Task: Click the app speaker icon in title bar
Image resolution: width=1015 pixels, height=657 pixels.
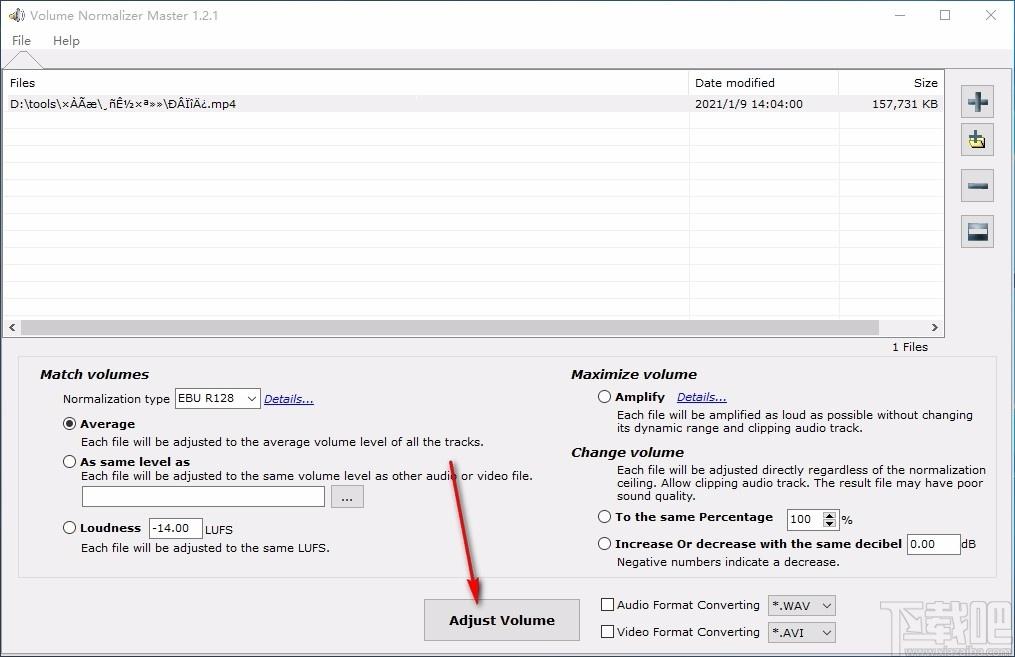Action: (x=16, y=15)
